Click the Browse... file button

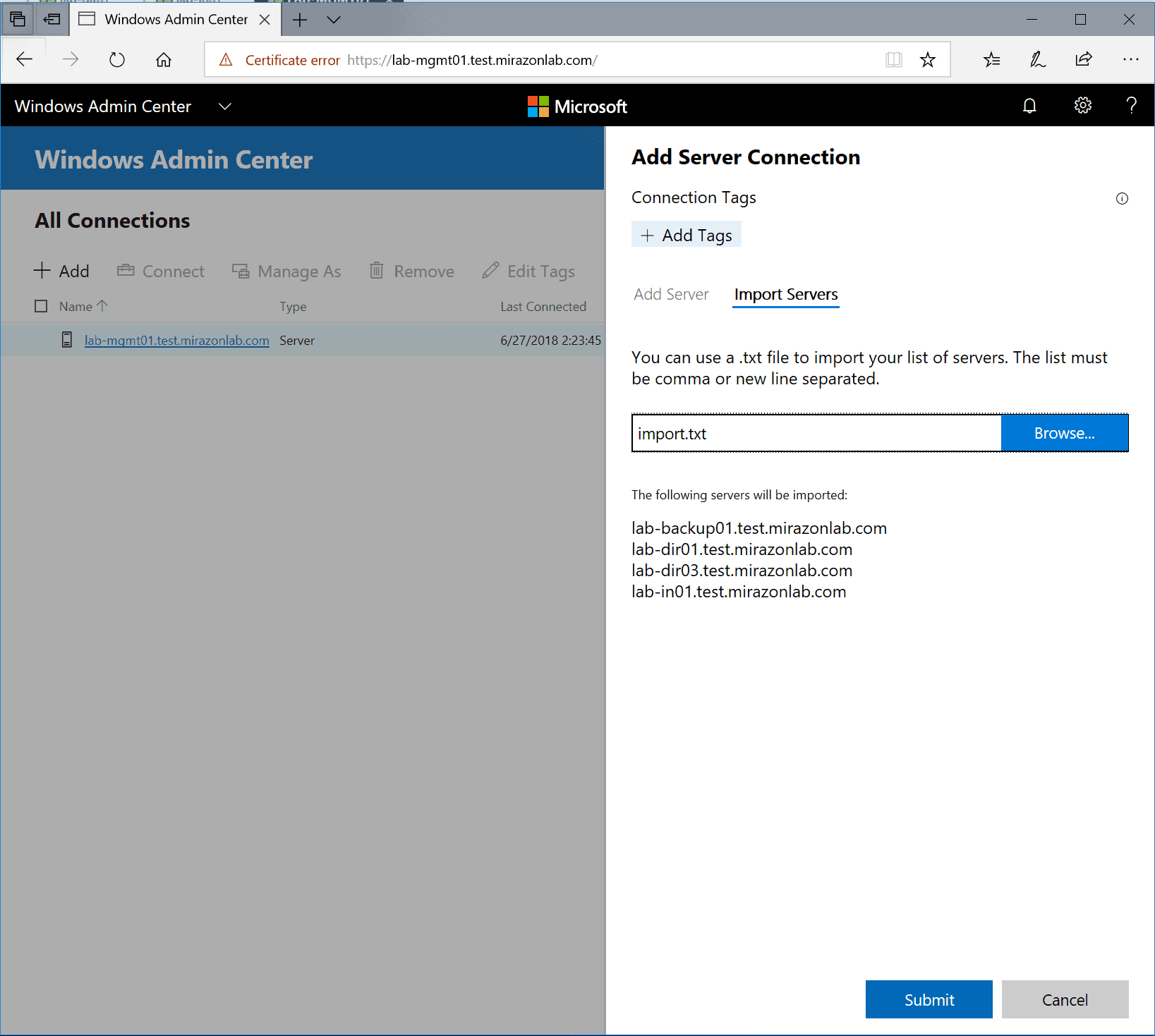tap(1064, 433)
